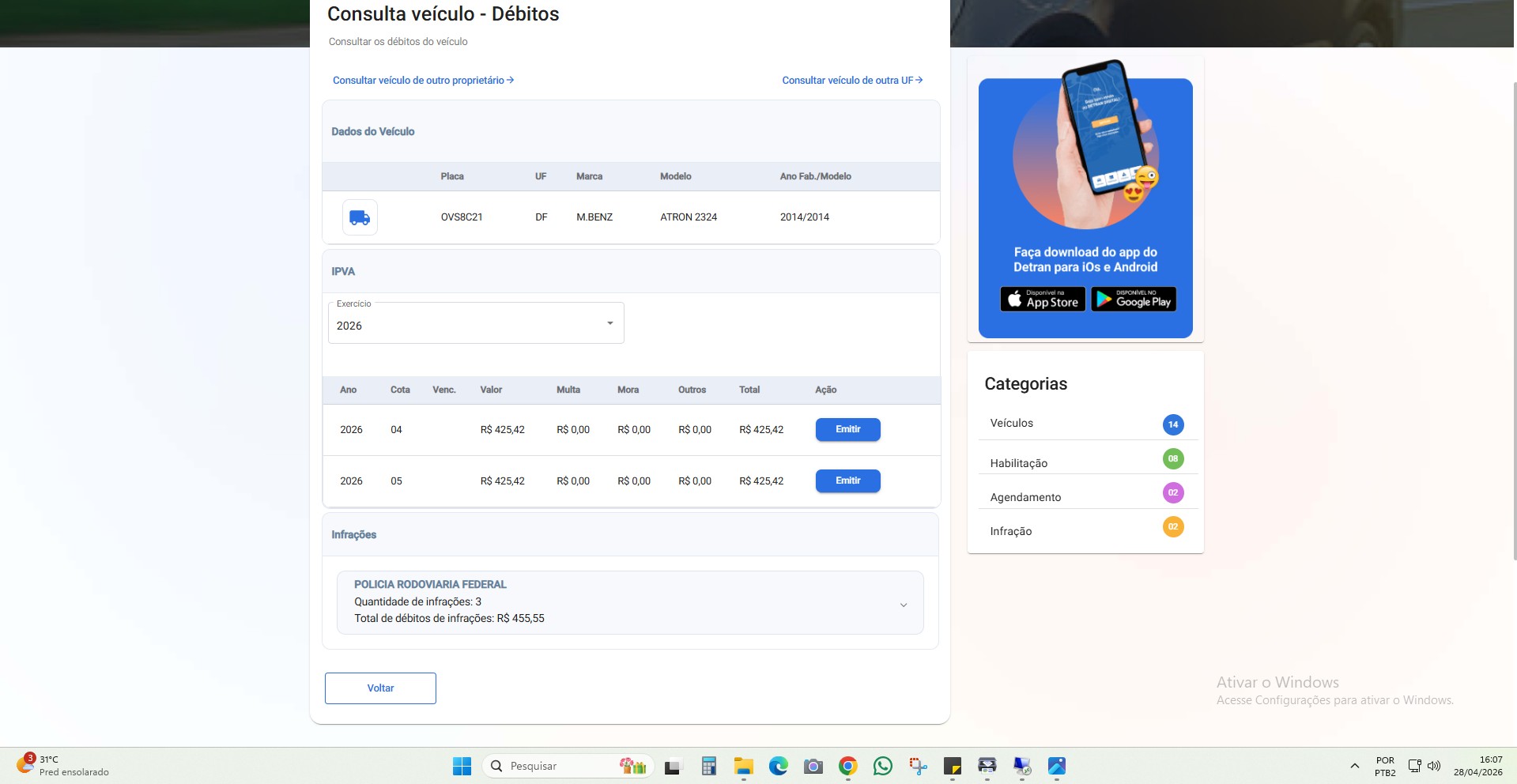This screenshot has width=1517, height=784.
Task: Click the blue truck vehicle icon
Action: point(360,217)
